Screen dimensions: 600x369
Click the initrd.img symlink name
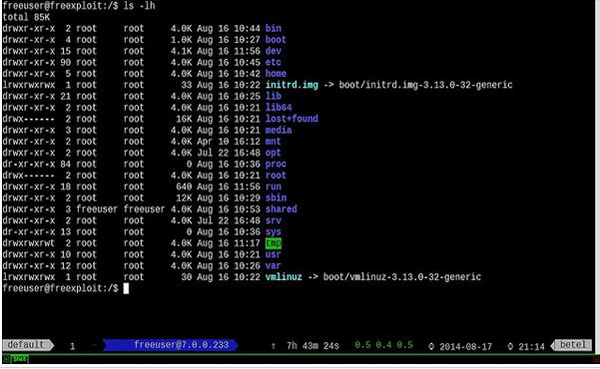click(292, 85)
